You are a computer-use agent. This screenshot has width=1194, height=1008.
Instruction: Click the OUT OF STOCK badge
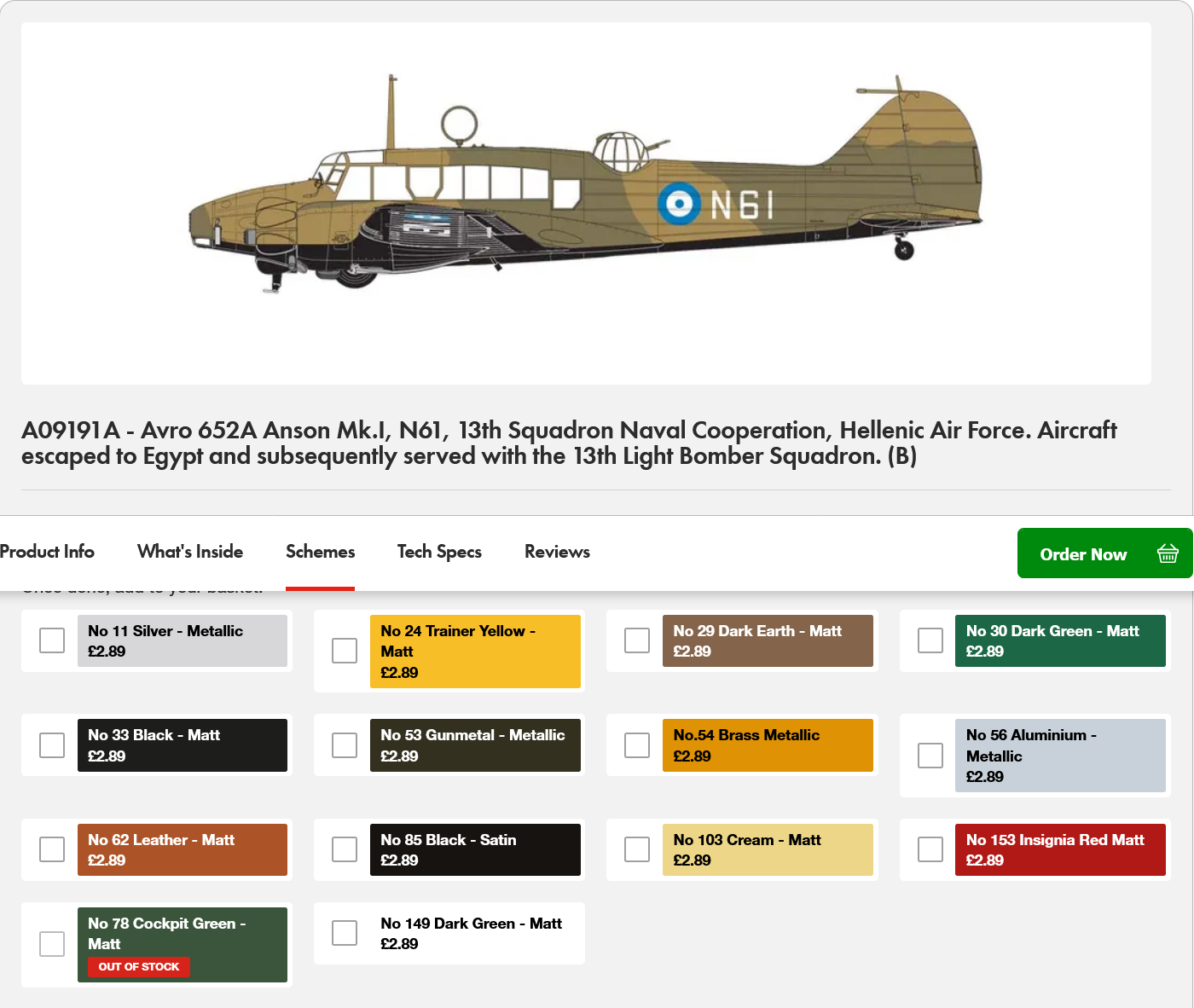(x=139, y=966)
